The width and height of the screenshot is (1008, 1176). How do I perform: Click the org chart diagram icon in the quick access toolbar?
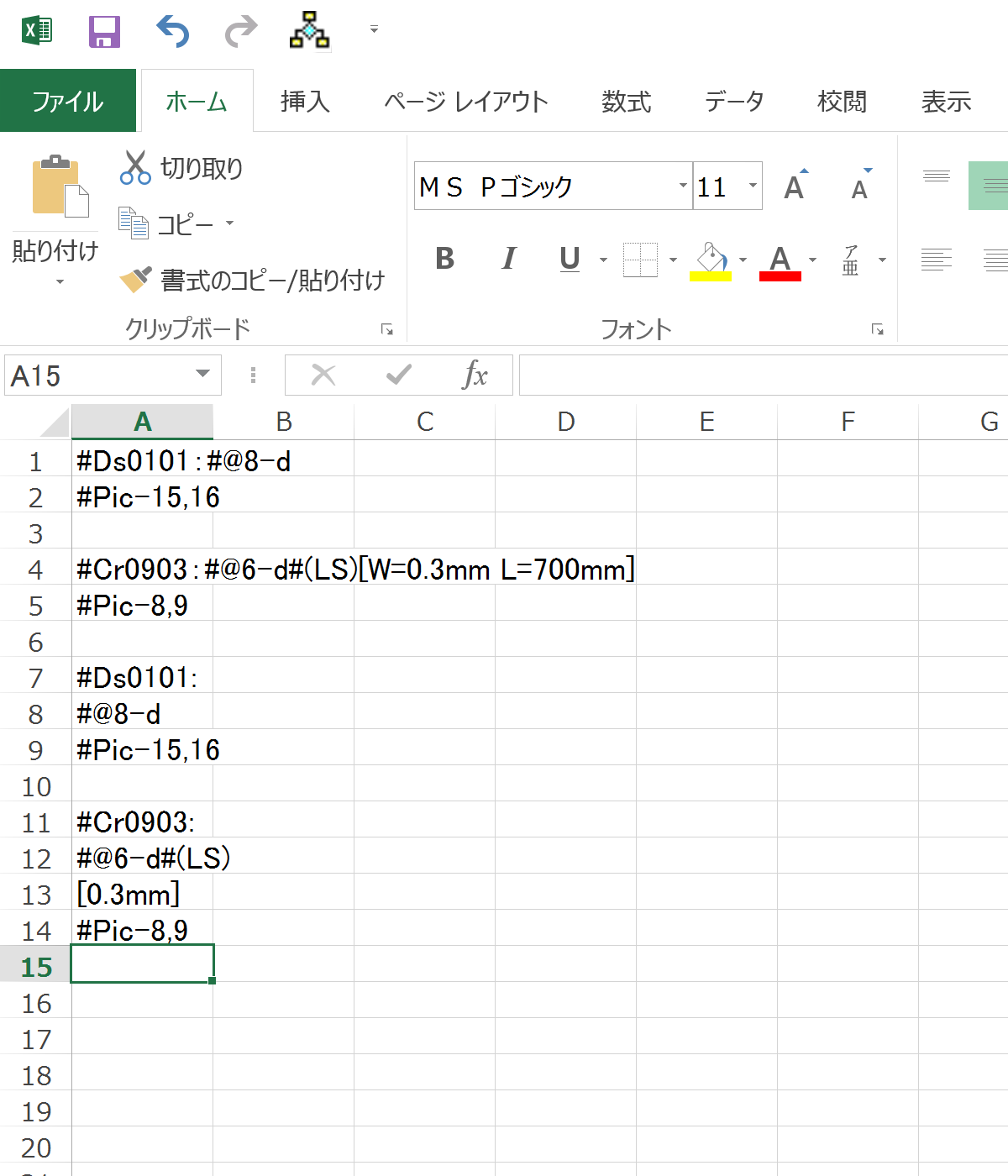pyautogui.click(x=310, y=30)
